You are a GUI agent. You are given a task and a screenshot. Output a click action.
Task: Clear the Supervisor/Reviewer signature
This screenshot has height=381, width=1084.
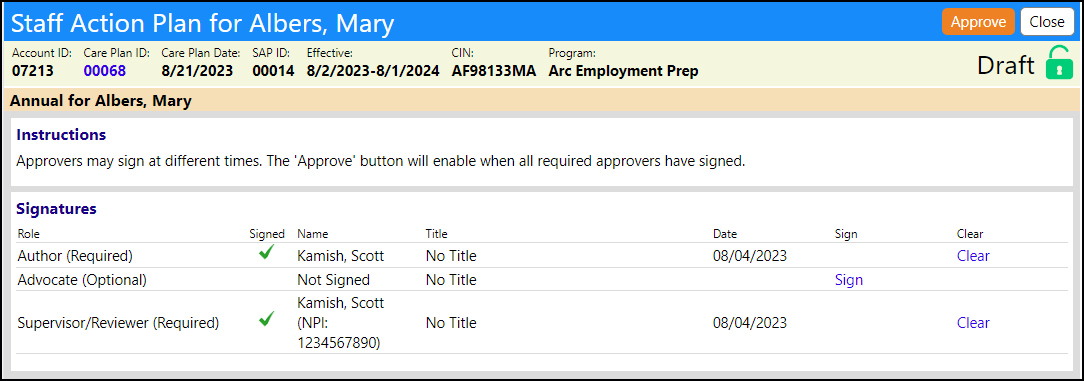pyautogui.click(x=973, y=323)
